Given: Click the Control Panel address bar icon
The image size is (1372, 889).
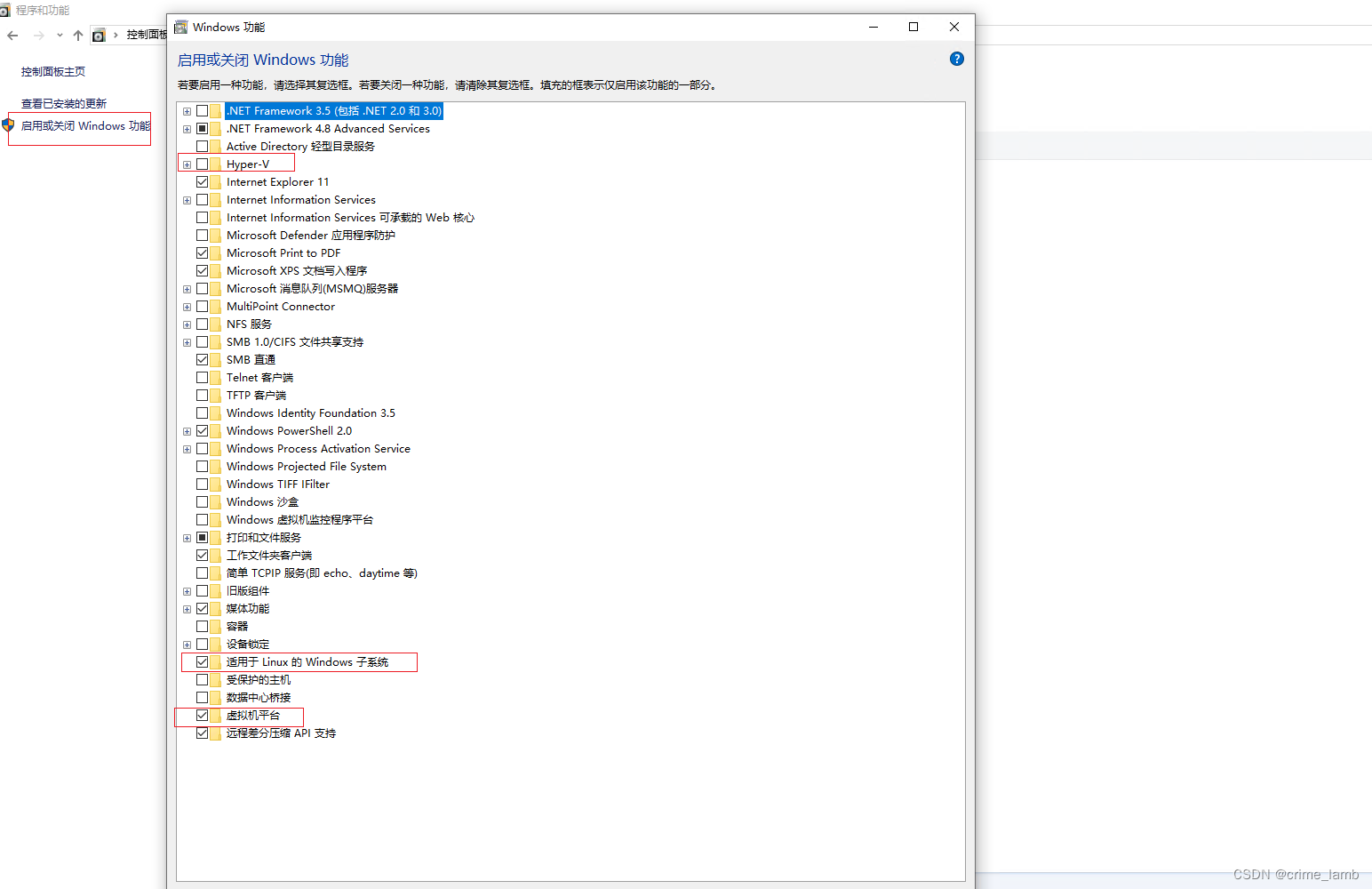Looking at the screenshot, I should click(99, 36).
